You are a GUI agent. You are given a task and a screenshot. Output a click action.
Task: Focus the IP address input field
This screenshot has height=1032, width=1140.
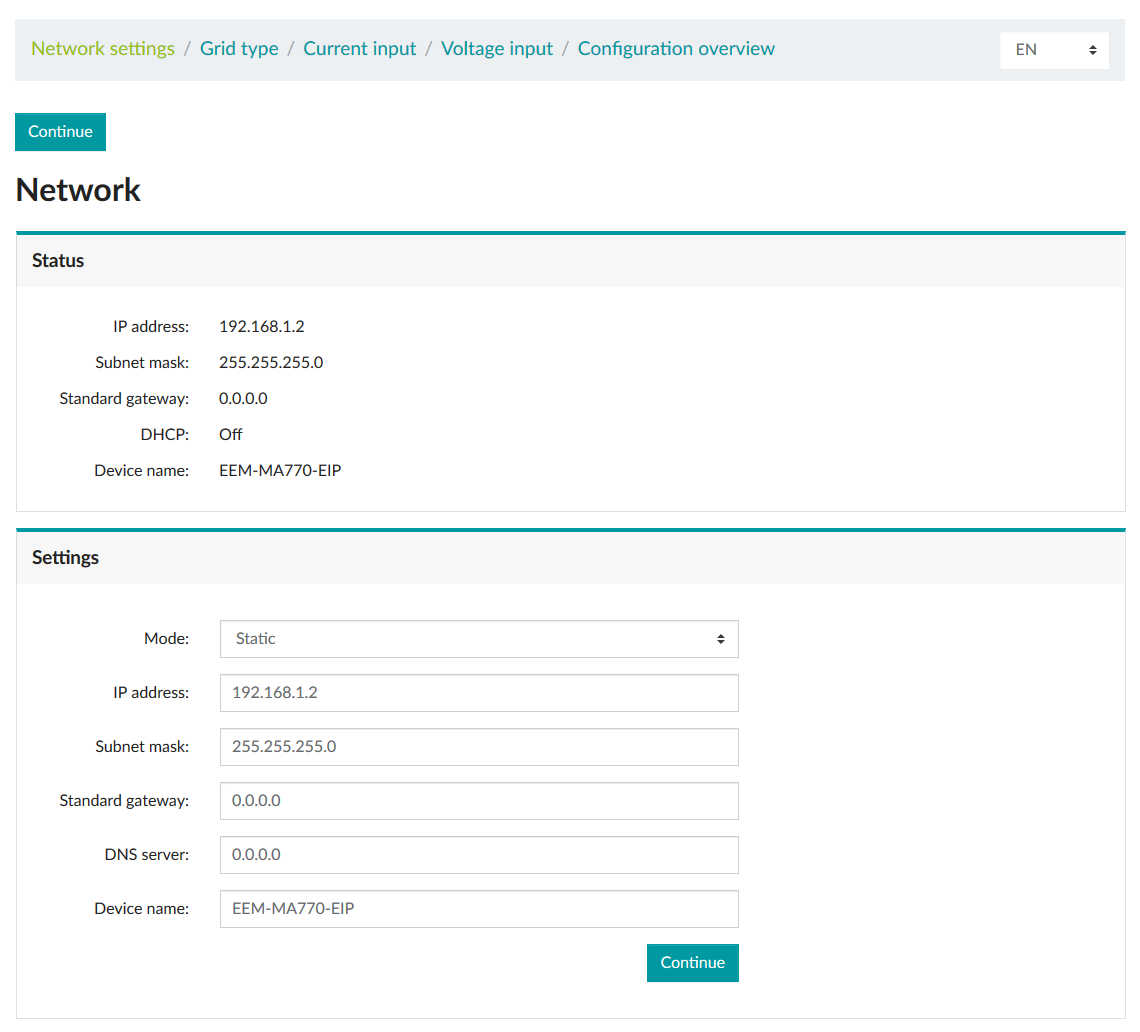[x=479, y=693]
